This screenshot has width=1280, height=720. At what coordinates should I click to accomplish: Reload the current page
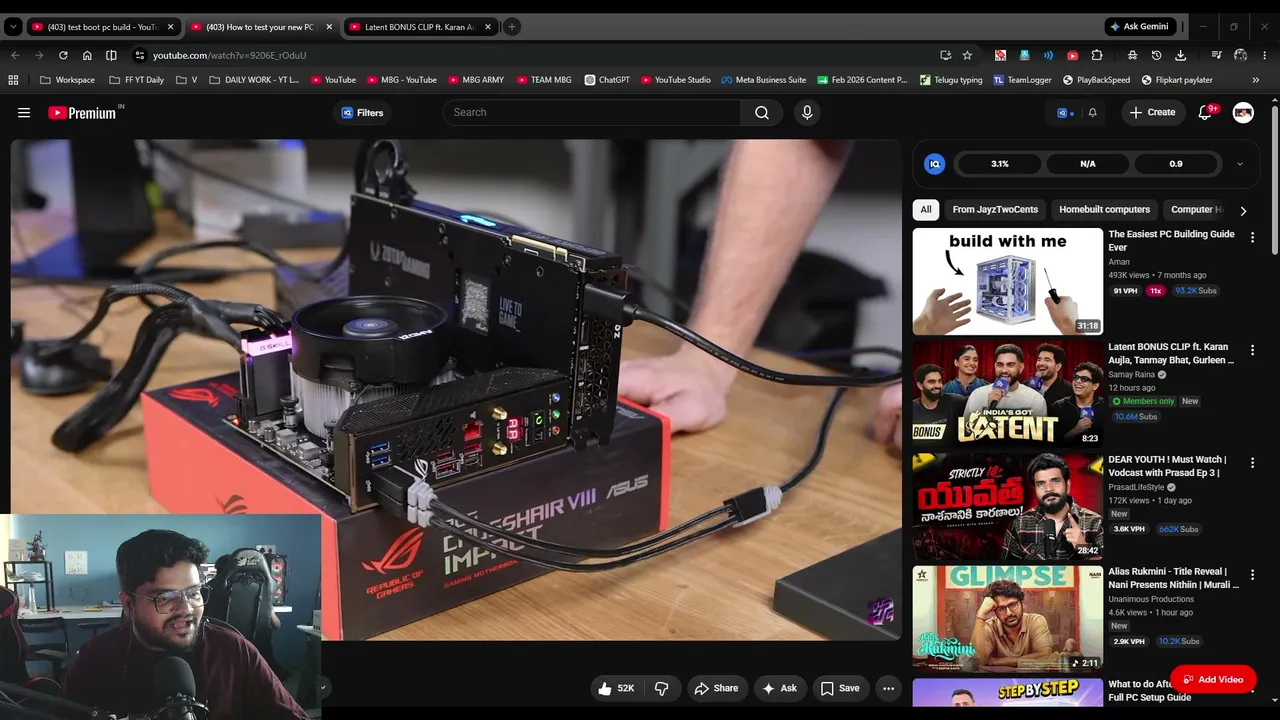coord(63,55)
